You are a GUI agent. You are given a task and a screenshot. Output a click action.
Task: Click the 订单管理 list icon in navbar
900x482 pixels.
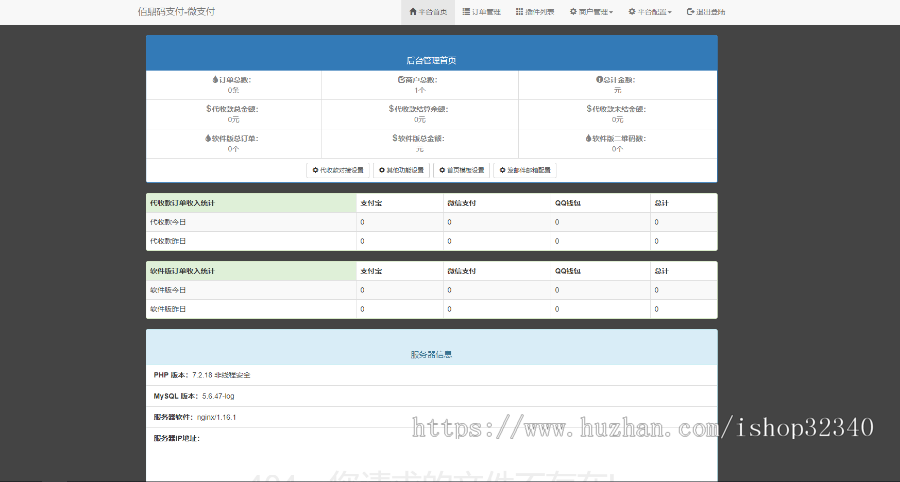(466, 11)
